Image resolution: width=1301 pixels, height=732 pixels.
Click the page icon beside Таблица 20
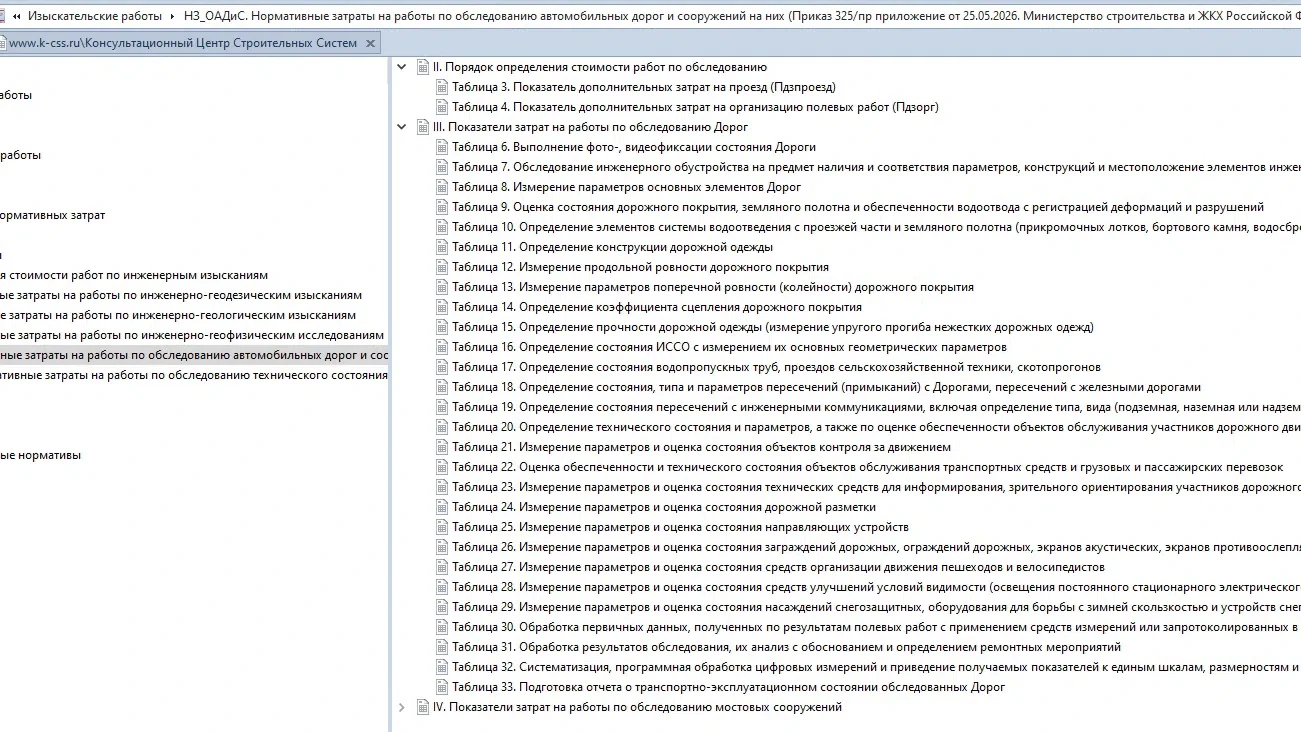pyautogui.click(x=442, y=427)
